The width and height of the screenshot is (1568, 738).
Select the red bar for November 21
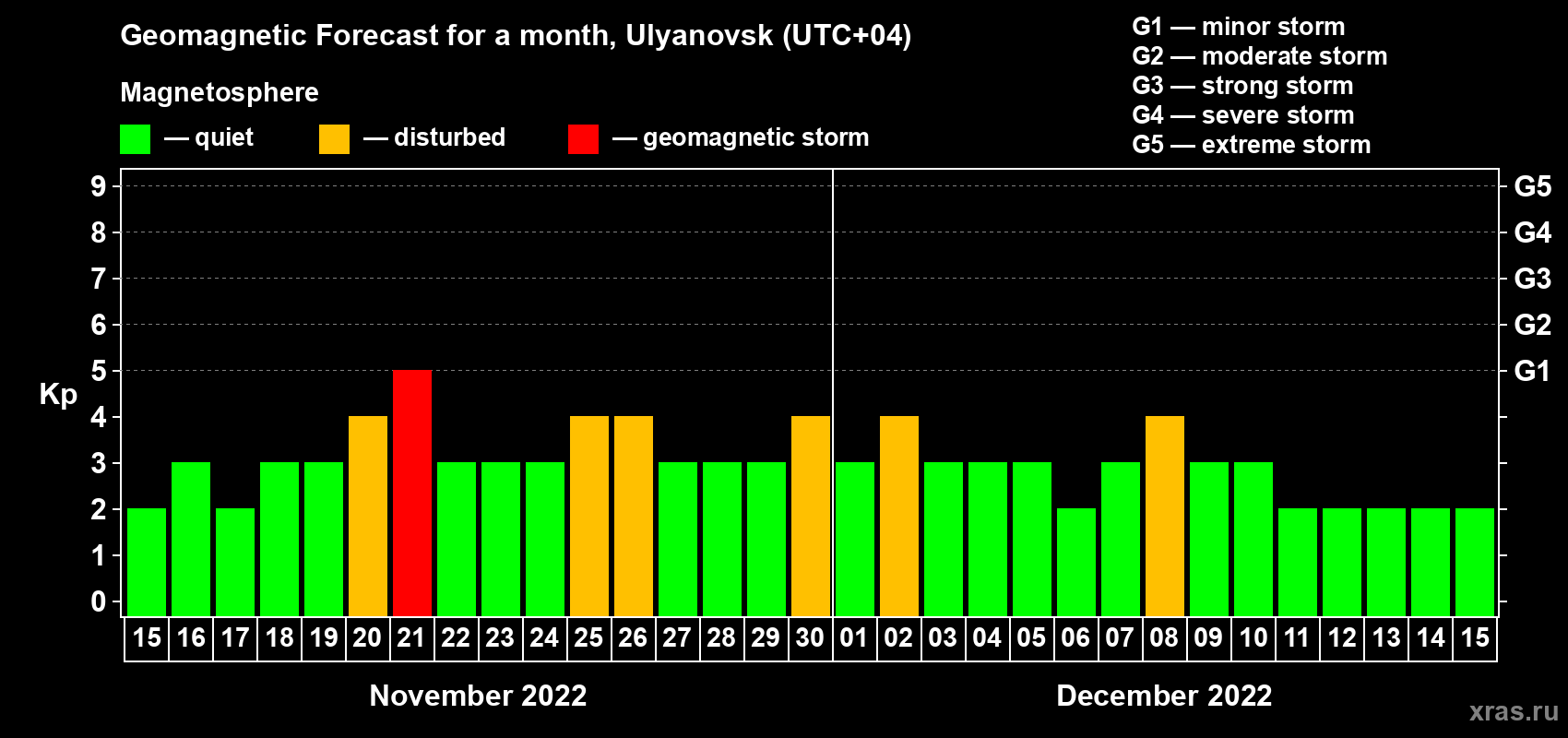pyautogui.click(x=412, y=493)
